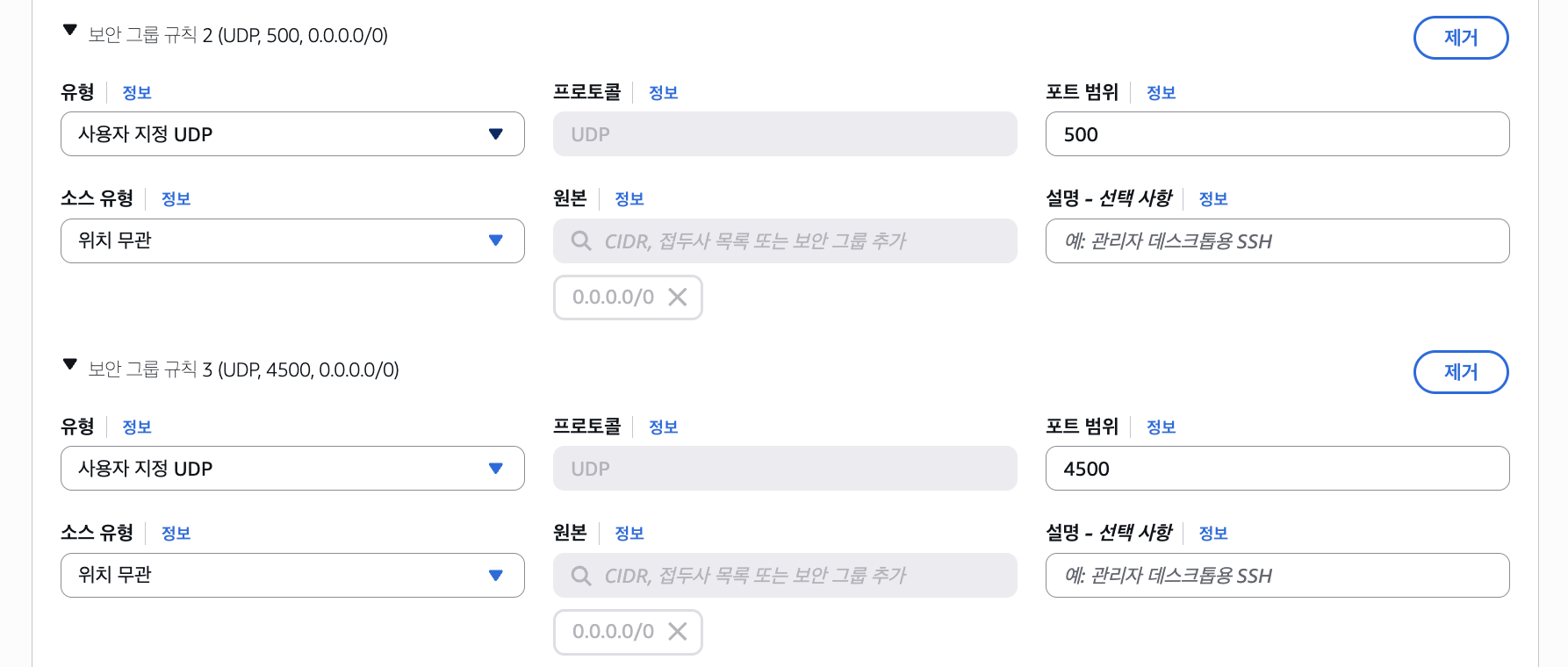Open 정보 link next to rule 3 원본
Viewport: 1568px width, 667px height.
[629, 534]
